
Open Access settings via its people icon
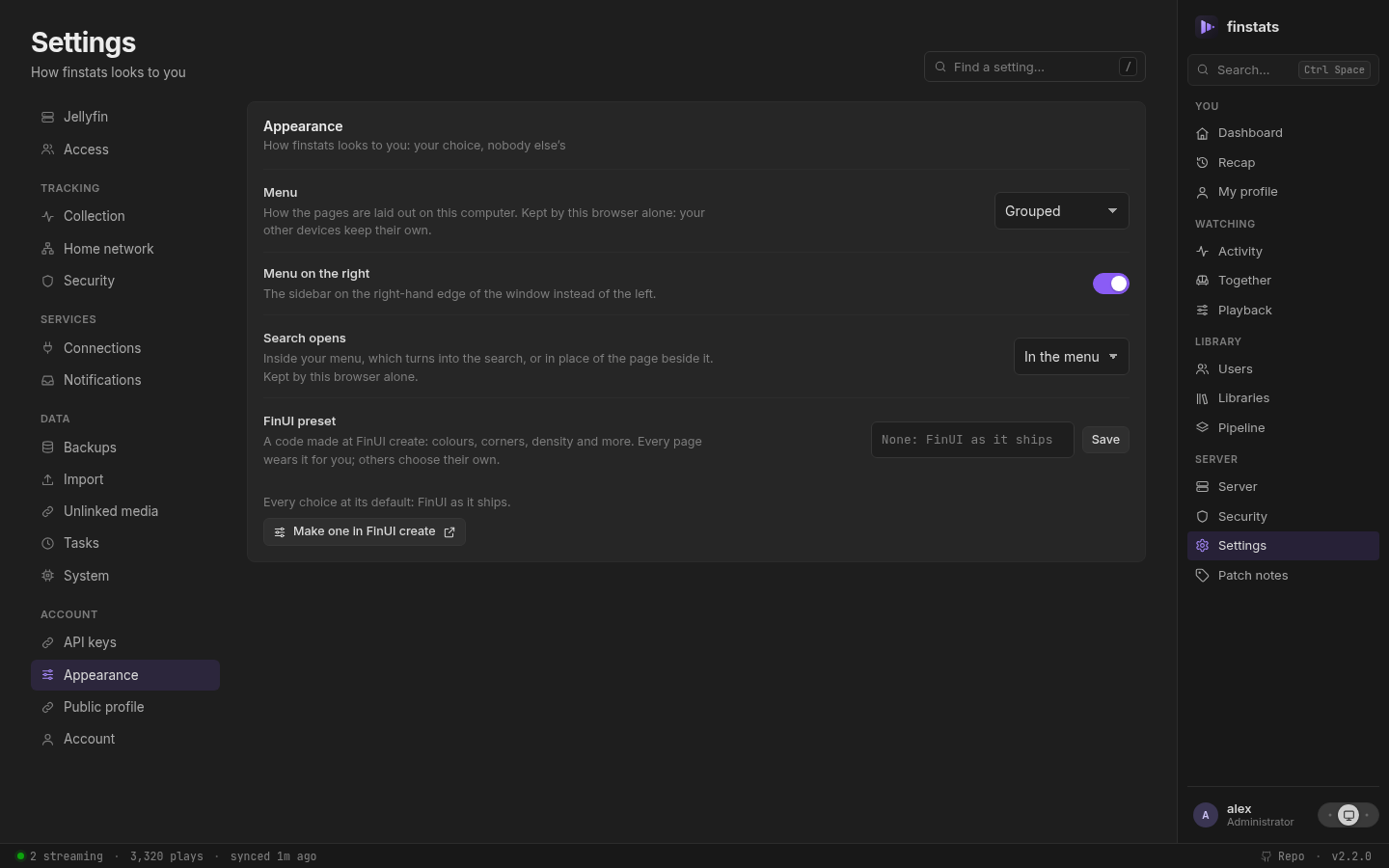(x=47, y=149)
